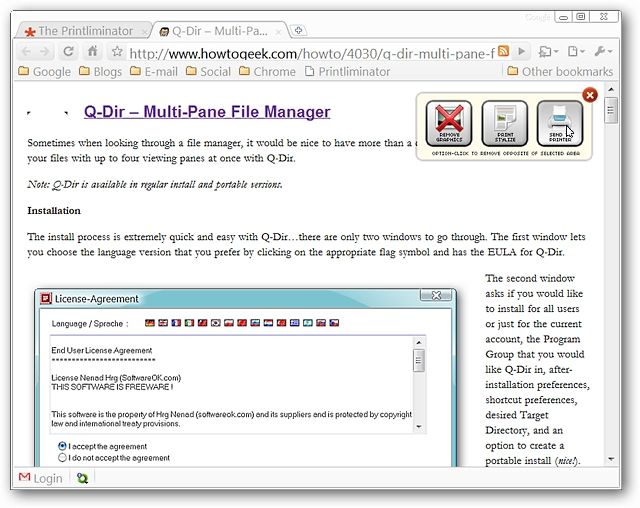Open the Chrome bookmarks folder
The image size is (640, 508).
click(267, 72)
